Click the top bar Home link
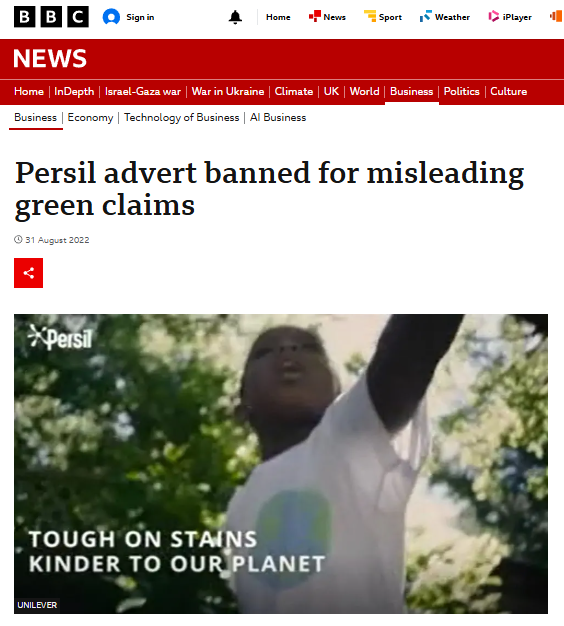Viewport: 564px width, 626px height. click(x=278, y=17)
